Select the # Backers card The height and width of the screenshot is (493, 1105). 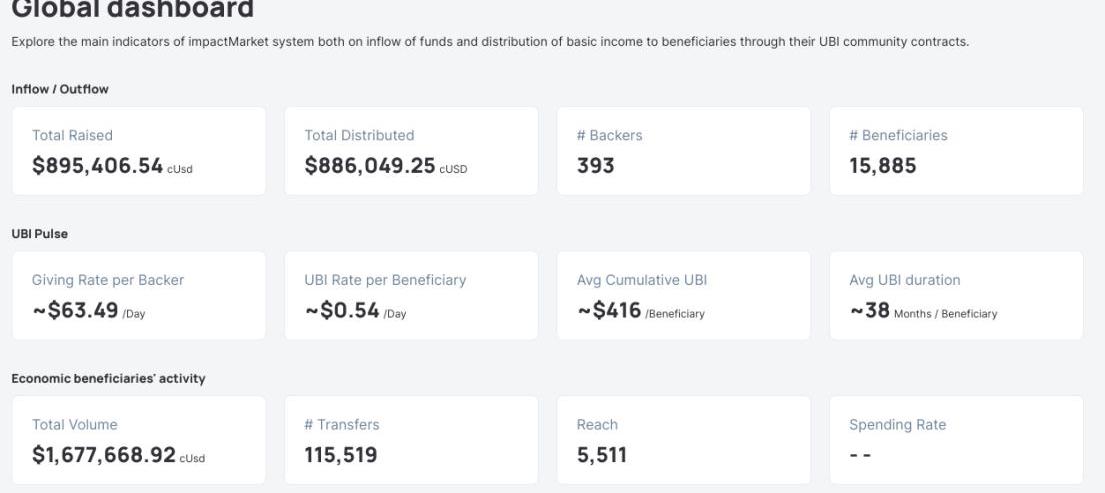[683, 151]
